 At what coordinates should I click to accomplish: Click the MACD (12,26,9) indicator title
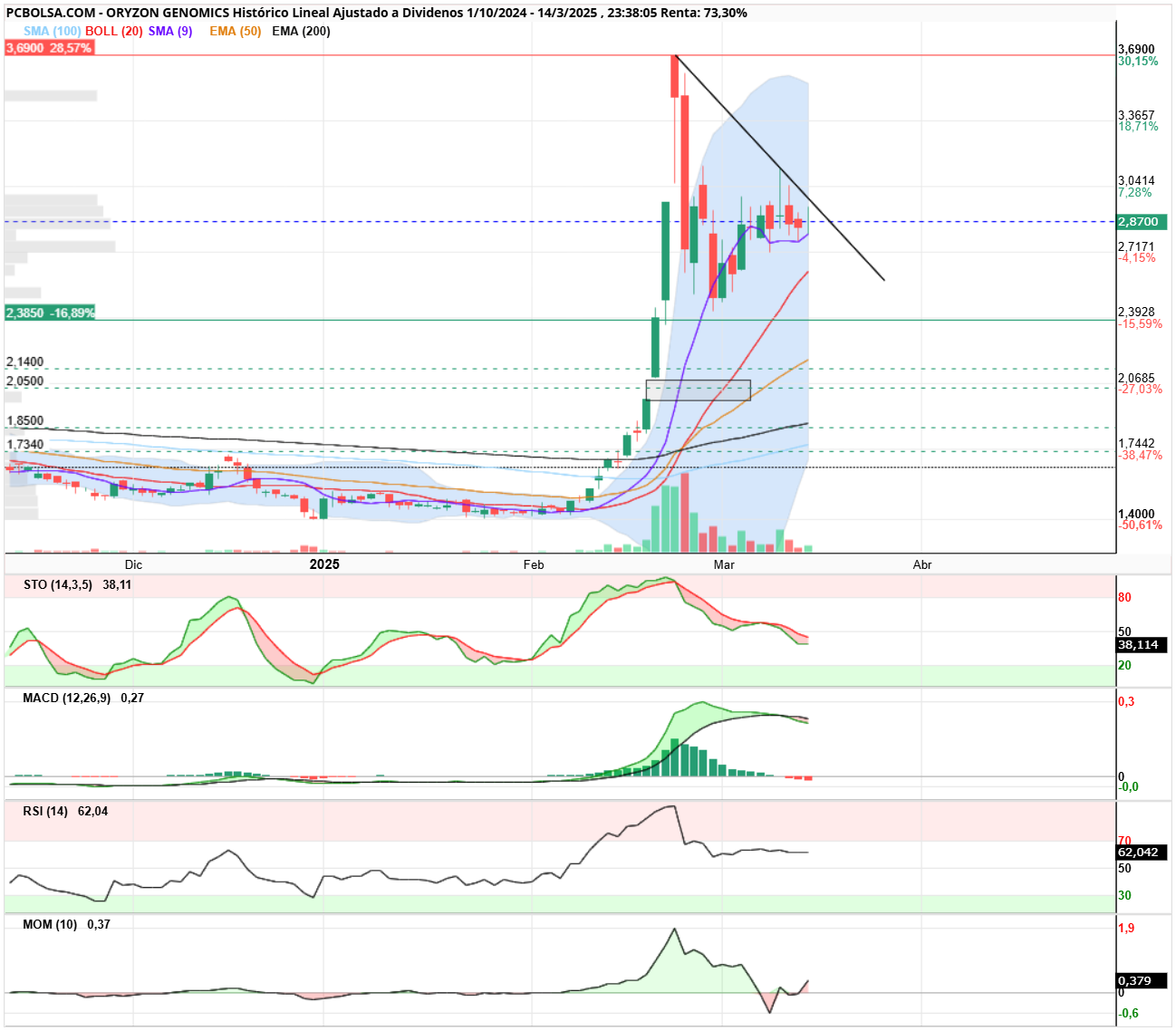66,698
